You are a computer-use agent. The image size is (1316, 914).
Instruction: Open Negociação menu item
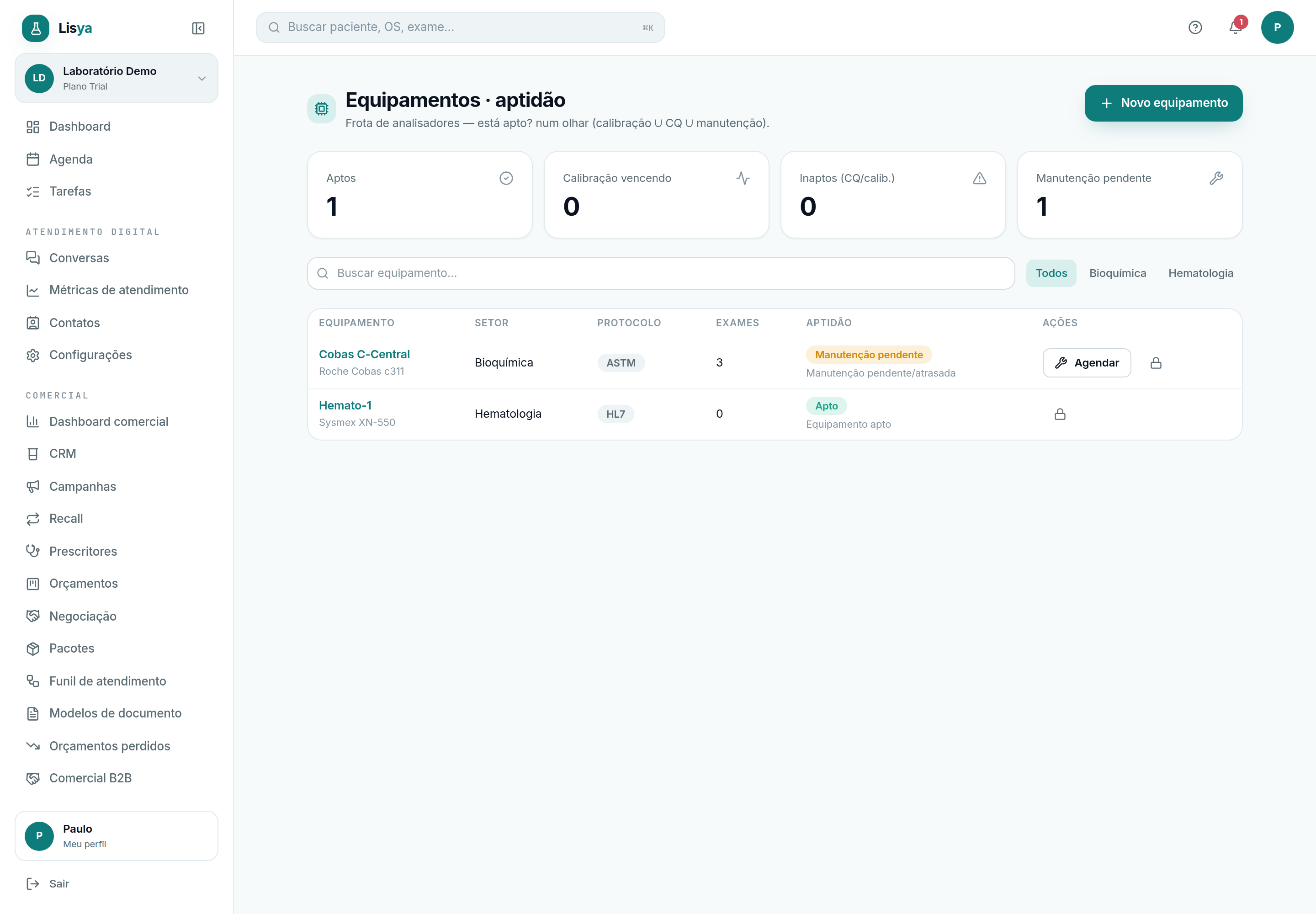pyautogui.click(x=116, y=616)
